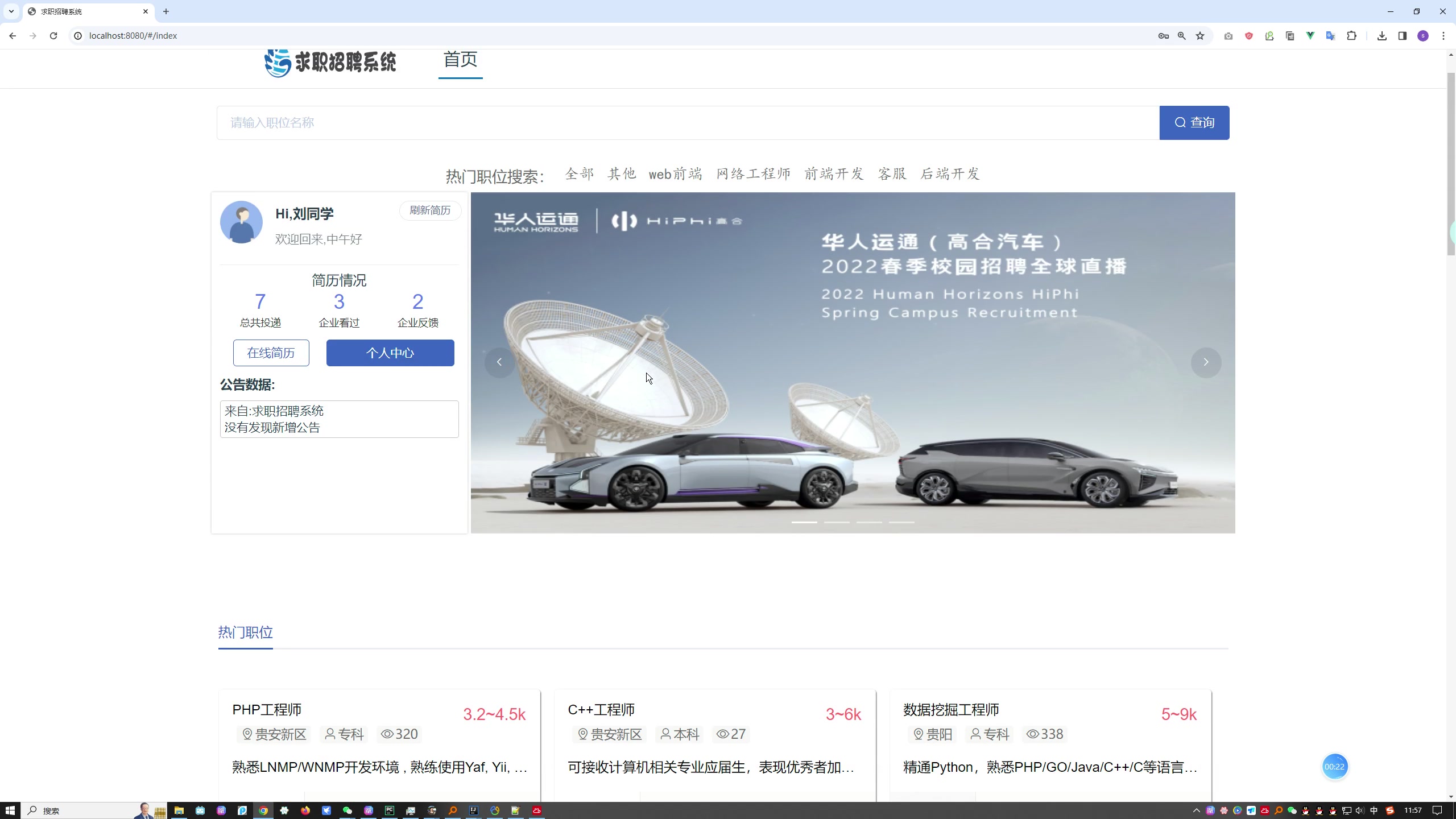Click the 查询 search button
1456x819 pixels.
pyautogui.click(x=1194, y=123)
